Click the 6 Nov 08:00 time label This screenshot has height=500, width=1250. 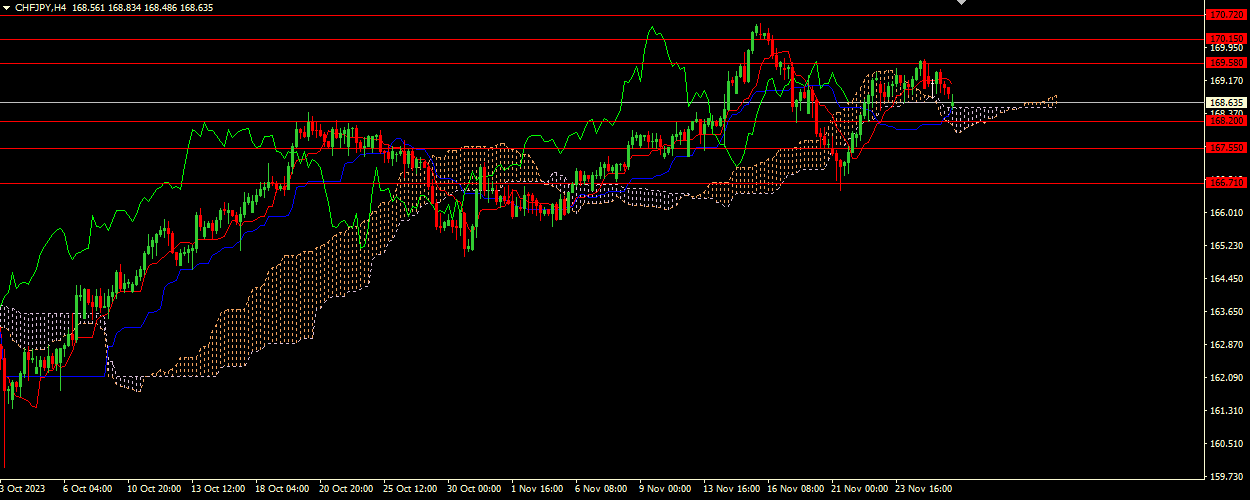(x=602, y=490)
